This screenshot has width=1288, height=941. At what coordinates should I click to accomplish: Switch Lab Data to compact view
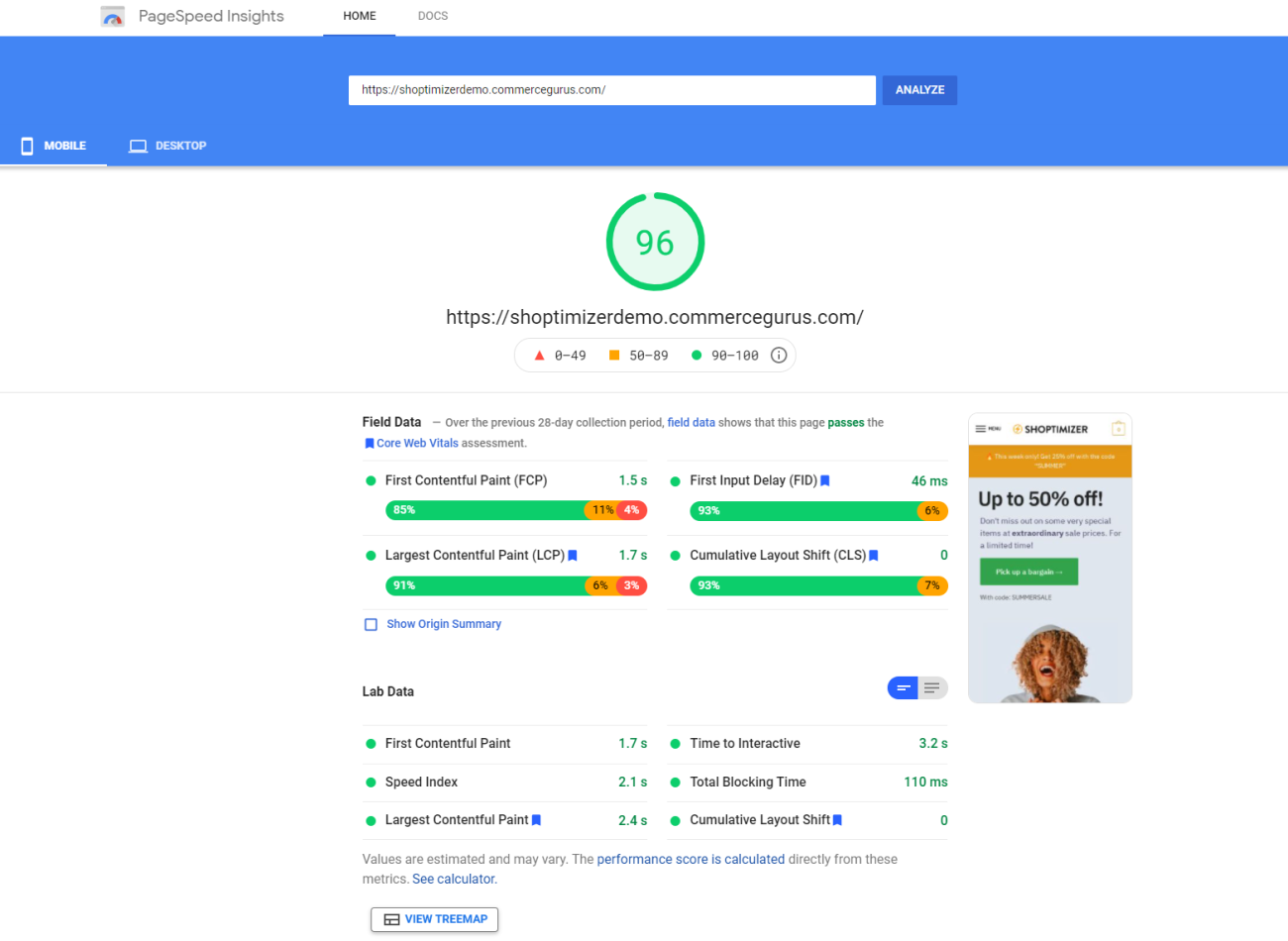tap(903, 688)
